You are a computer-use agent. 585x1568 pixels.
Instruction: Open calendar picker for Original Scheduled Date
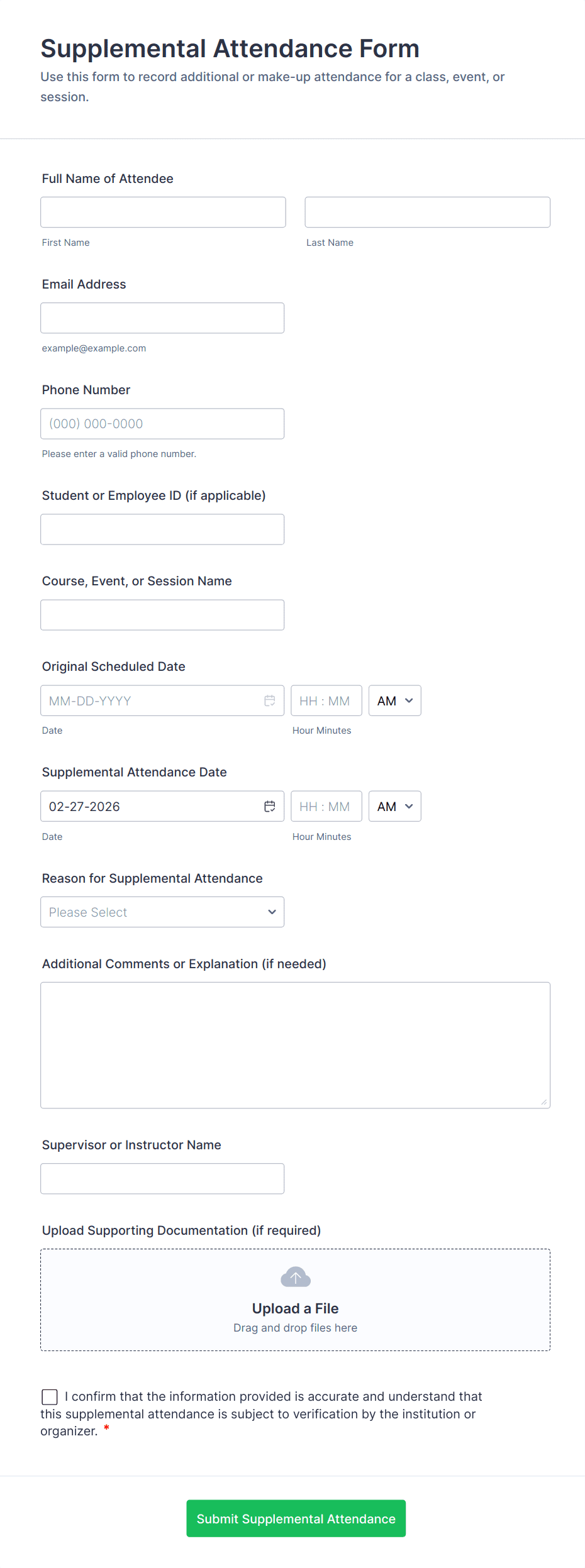click(x=269, y=700)
